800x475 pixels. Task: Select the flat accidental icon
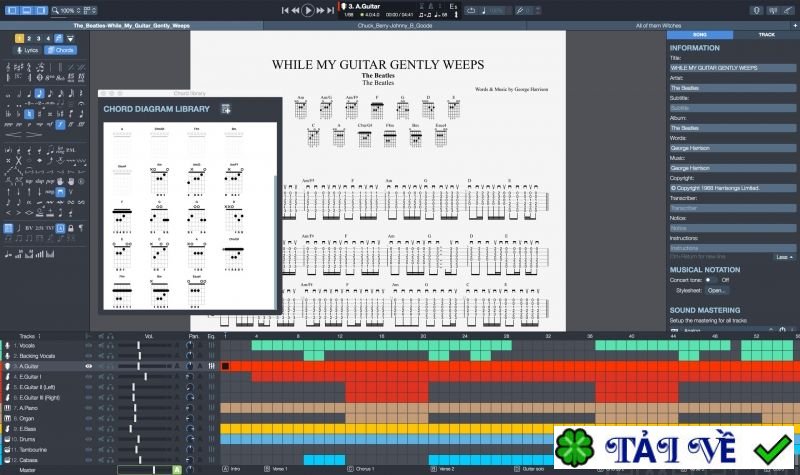pyautogui.click(x=19, y=114)
